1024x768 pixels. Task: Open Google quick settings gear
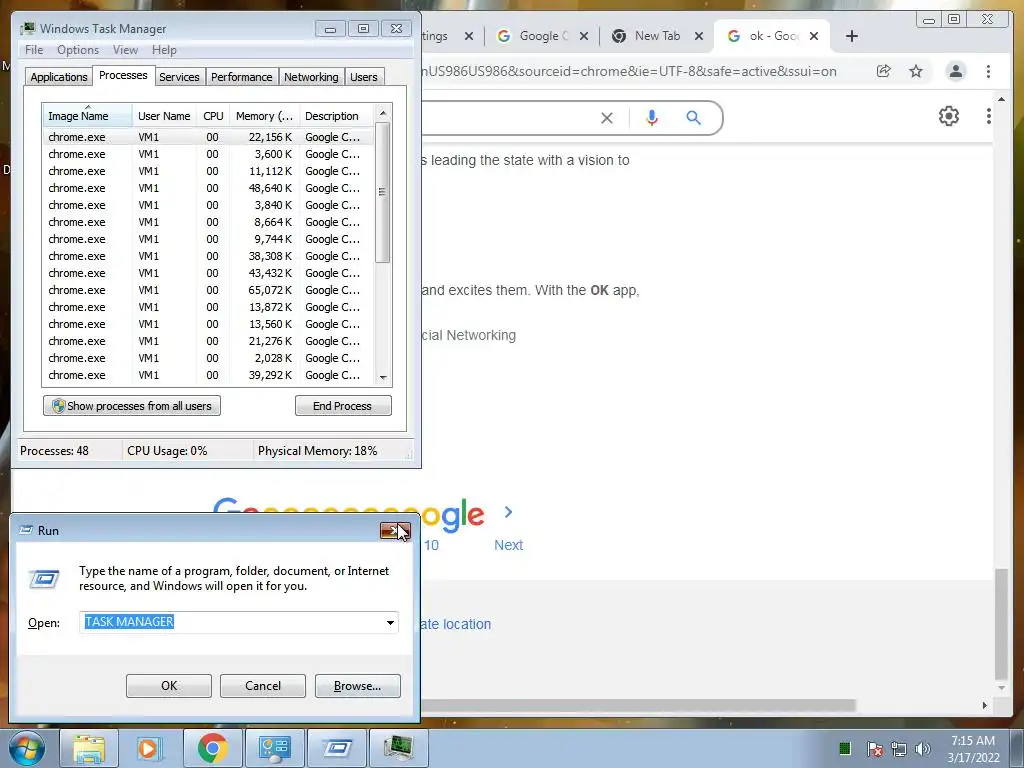tap(948, 116)
